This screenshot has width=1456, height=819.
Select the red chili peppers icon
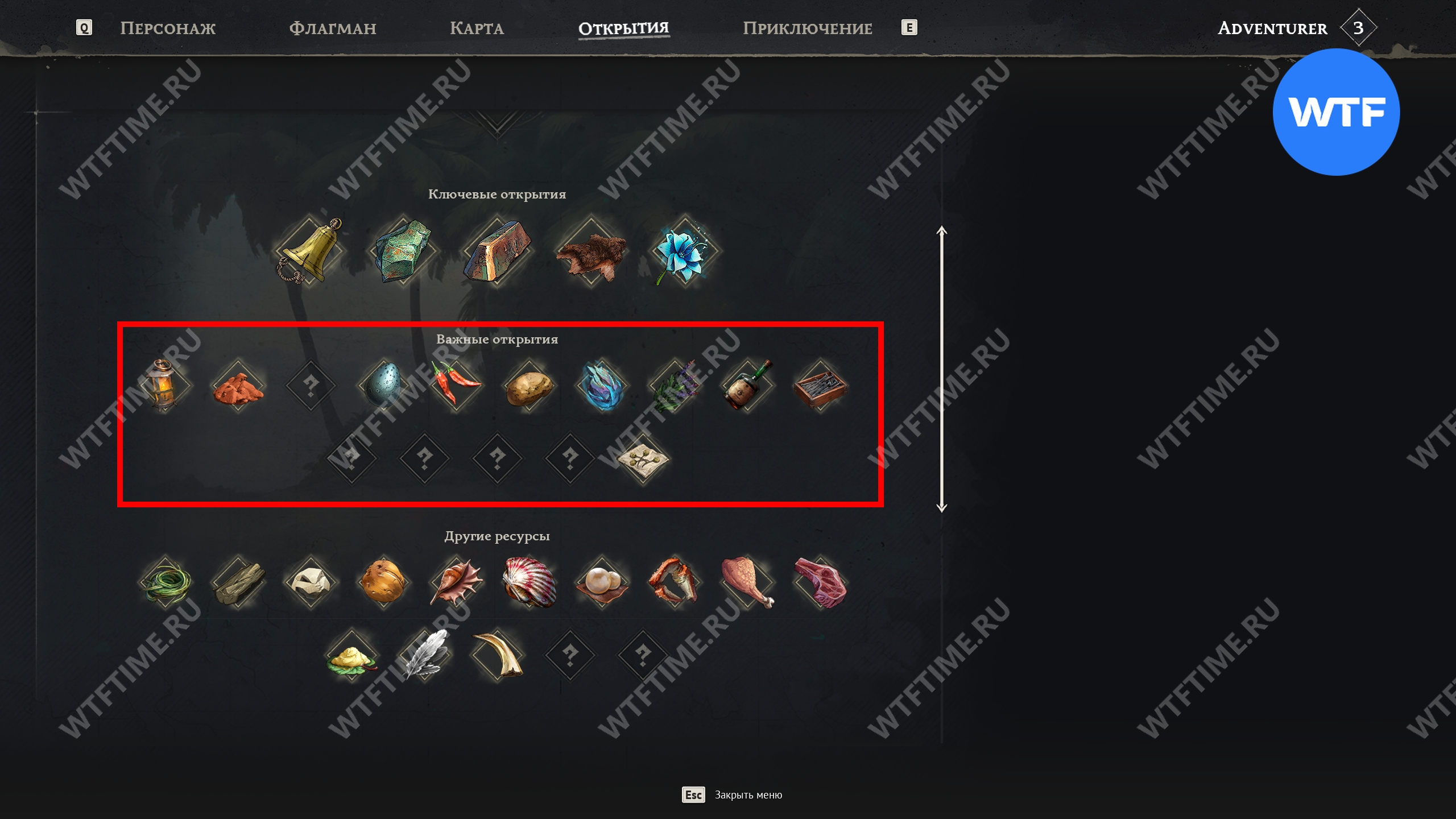point(456,385)
